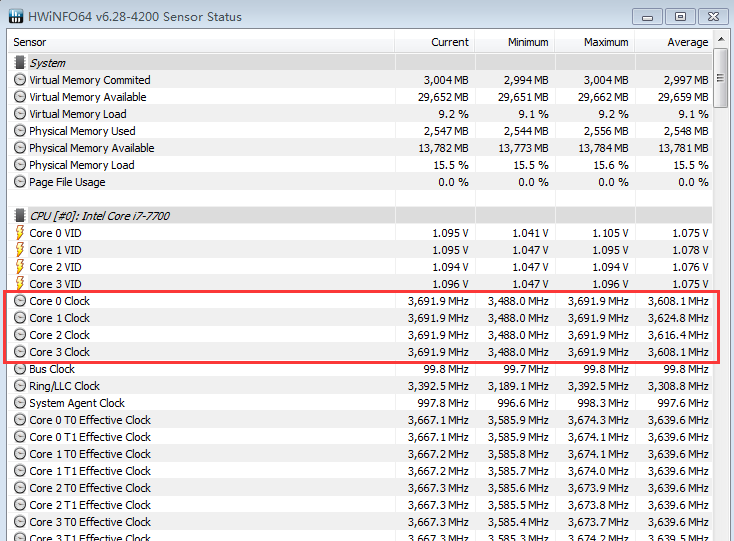Screen dimensions: 734x541
Task: Click the clock icon beside Page File Usage
Action: tap(20, 182)
